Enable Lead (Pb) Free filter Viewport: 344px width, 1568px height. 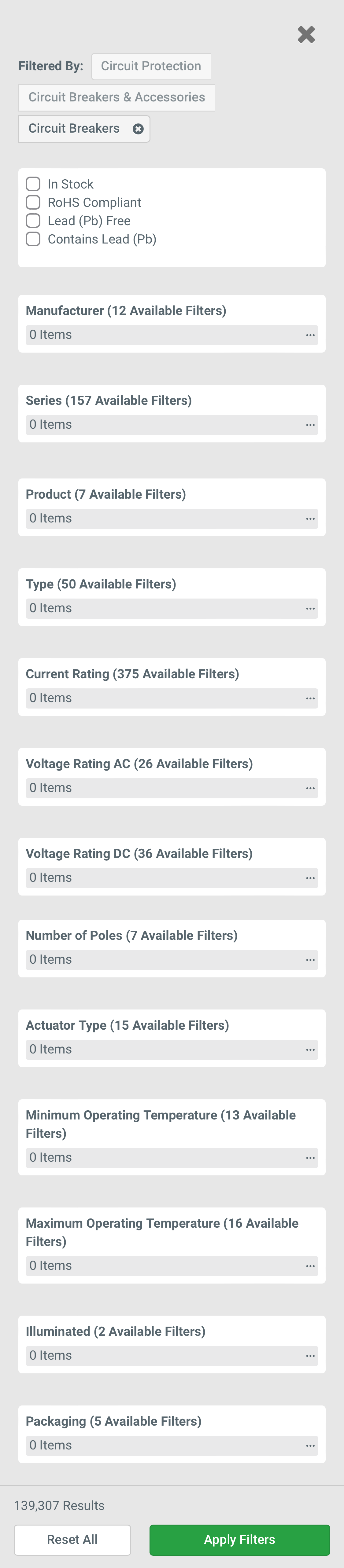(x=33, y=220)
